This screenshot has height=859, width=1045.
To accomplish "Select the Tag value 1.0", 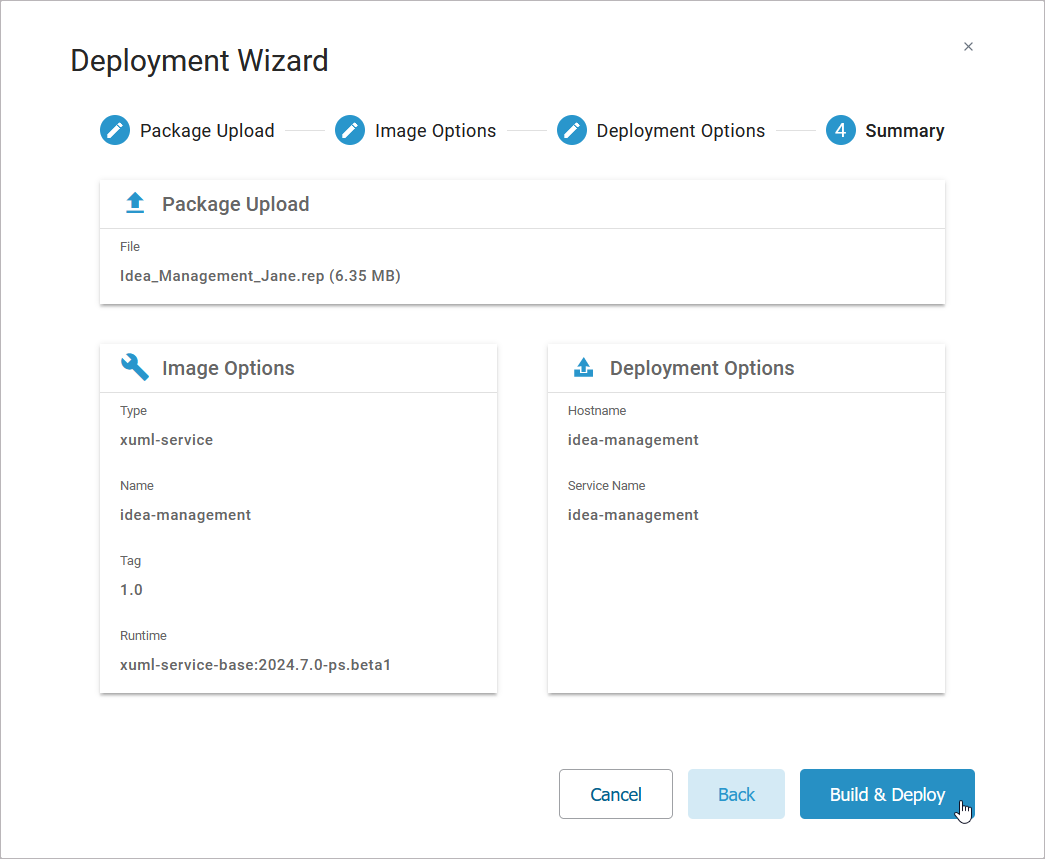I will point(131,589).
